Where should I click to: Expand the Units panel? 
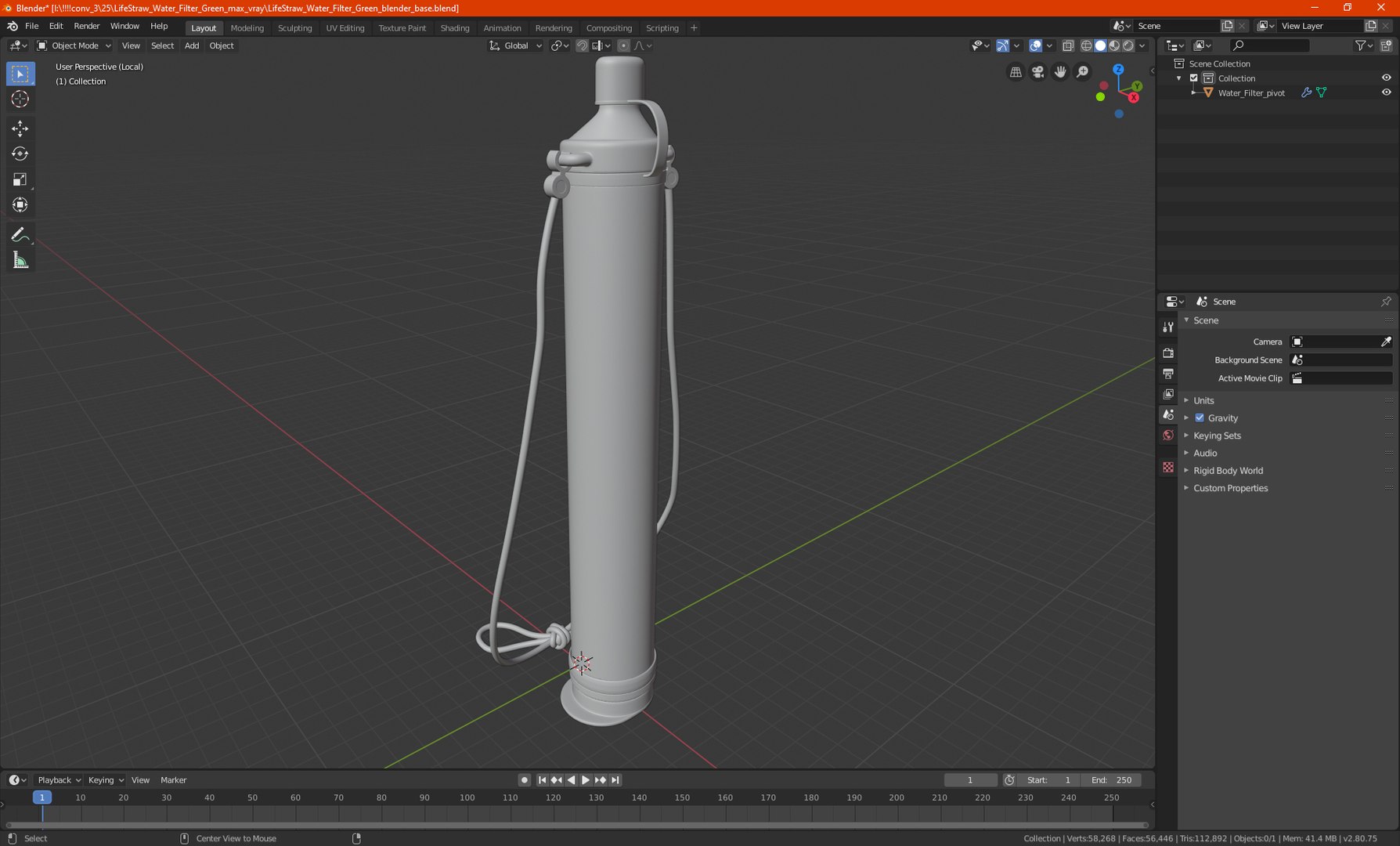pyautogui.click(x=1203, y=400)
